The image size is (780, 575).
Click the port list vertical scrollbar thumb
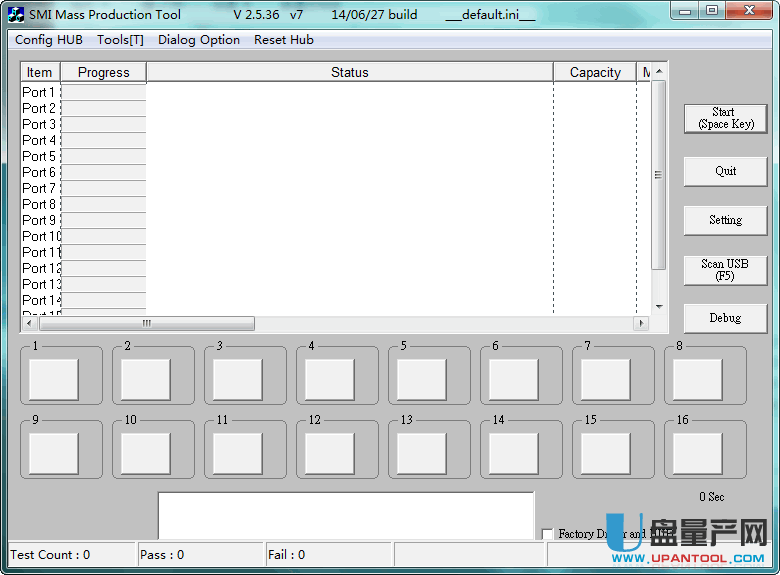[658, 175]
